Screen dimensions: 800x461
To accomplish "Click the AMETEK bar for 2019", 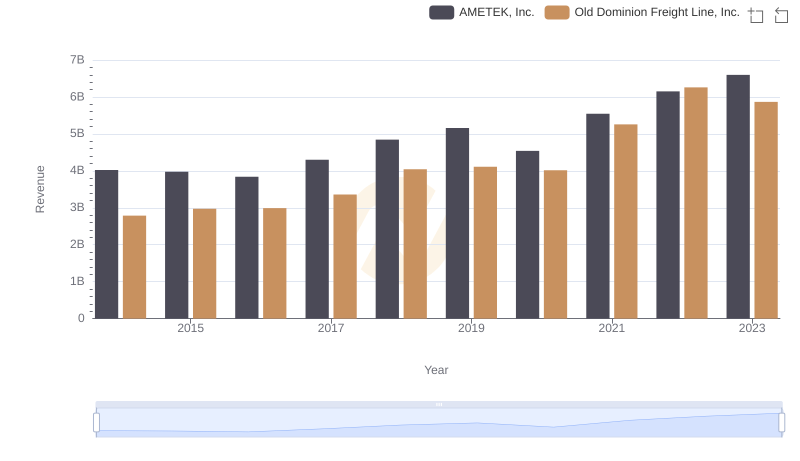I will 457,223.
